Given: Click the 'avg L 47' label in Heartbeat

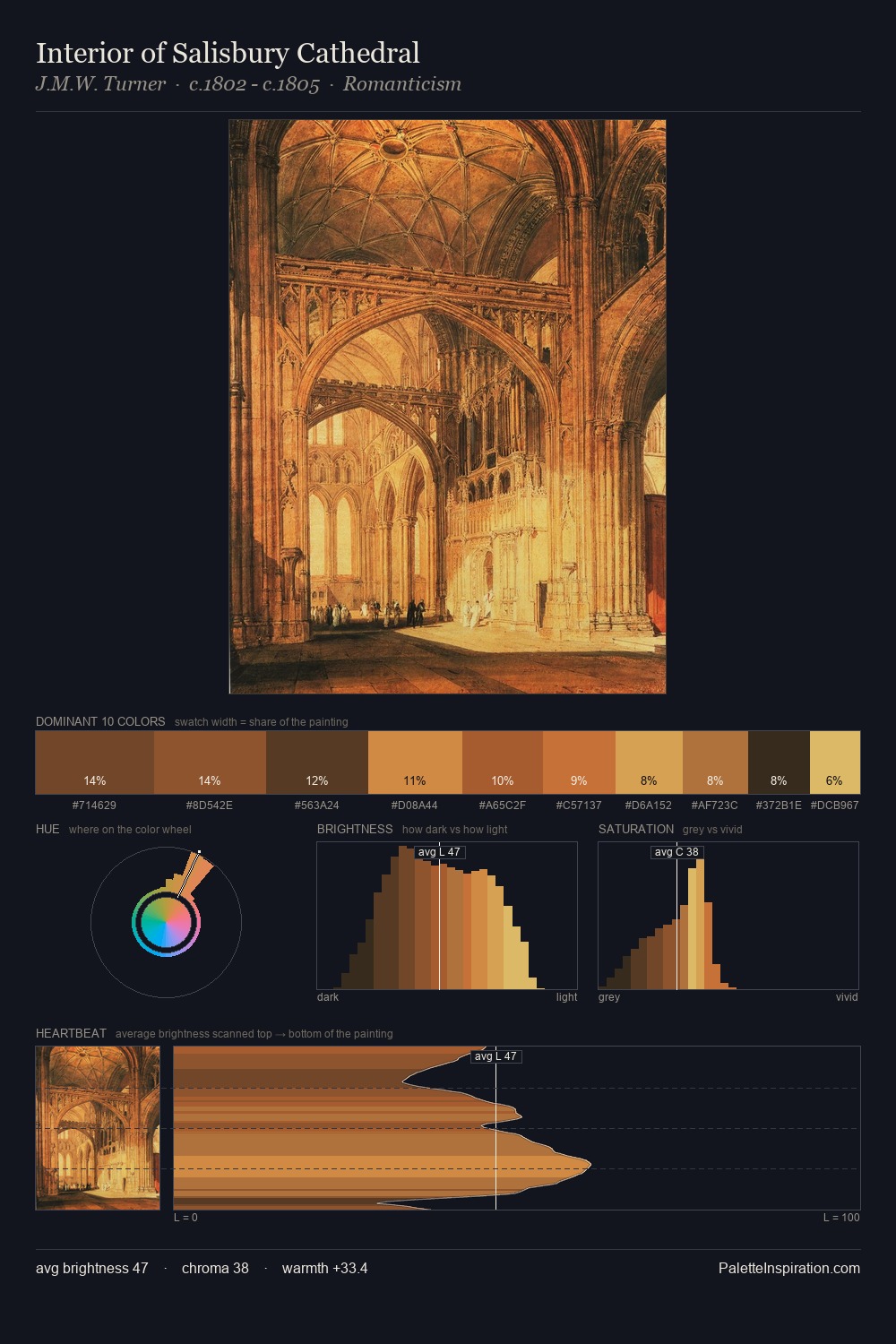Looking at the screenshot, I should (496, 1056).
